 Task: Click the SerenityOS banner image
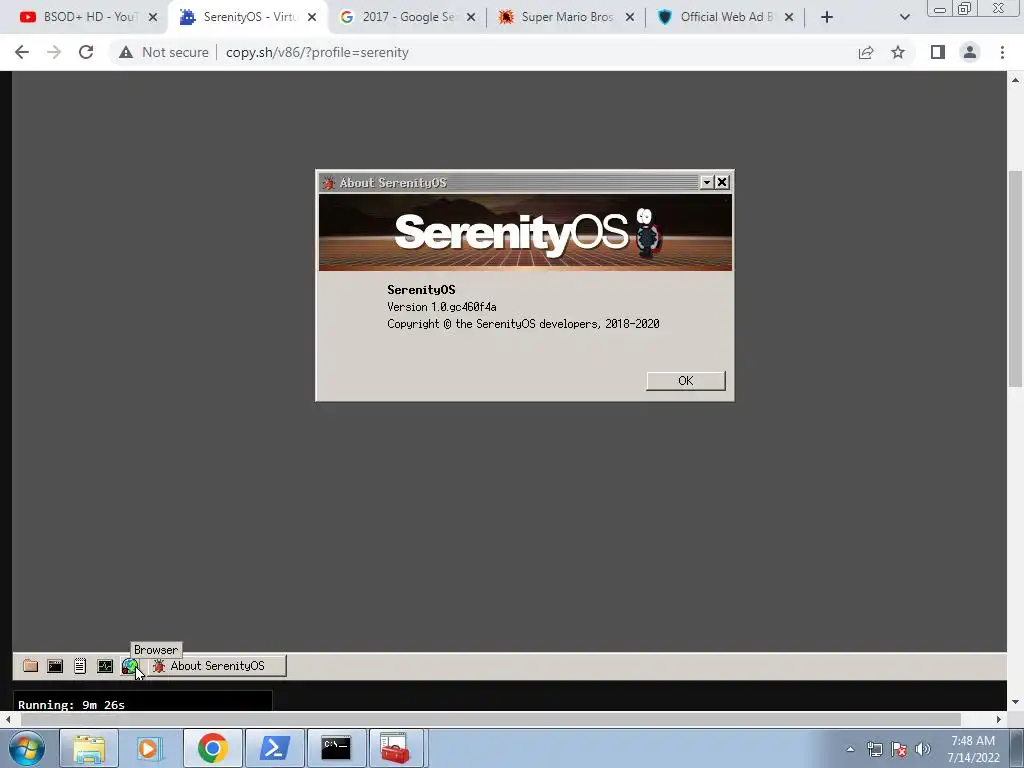(525, 232)
